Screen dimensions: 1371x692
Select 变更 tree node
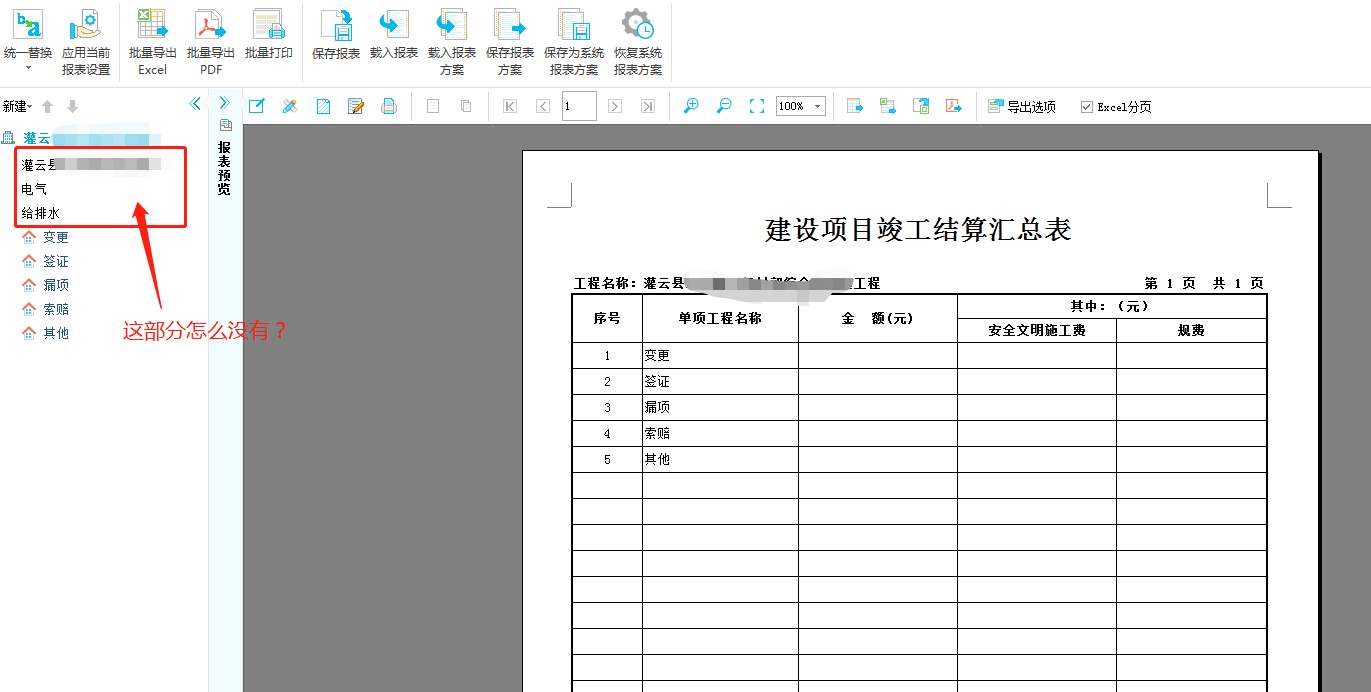point(56,237)
